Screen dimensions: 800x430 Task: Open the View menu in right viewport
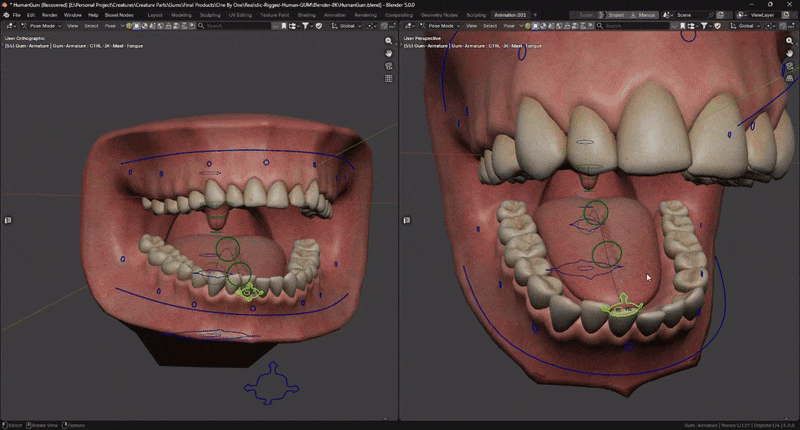tap(471, 26)
